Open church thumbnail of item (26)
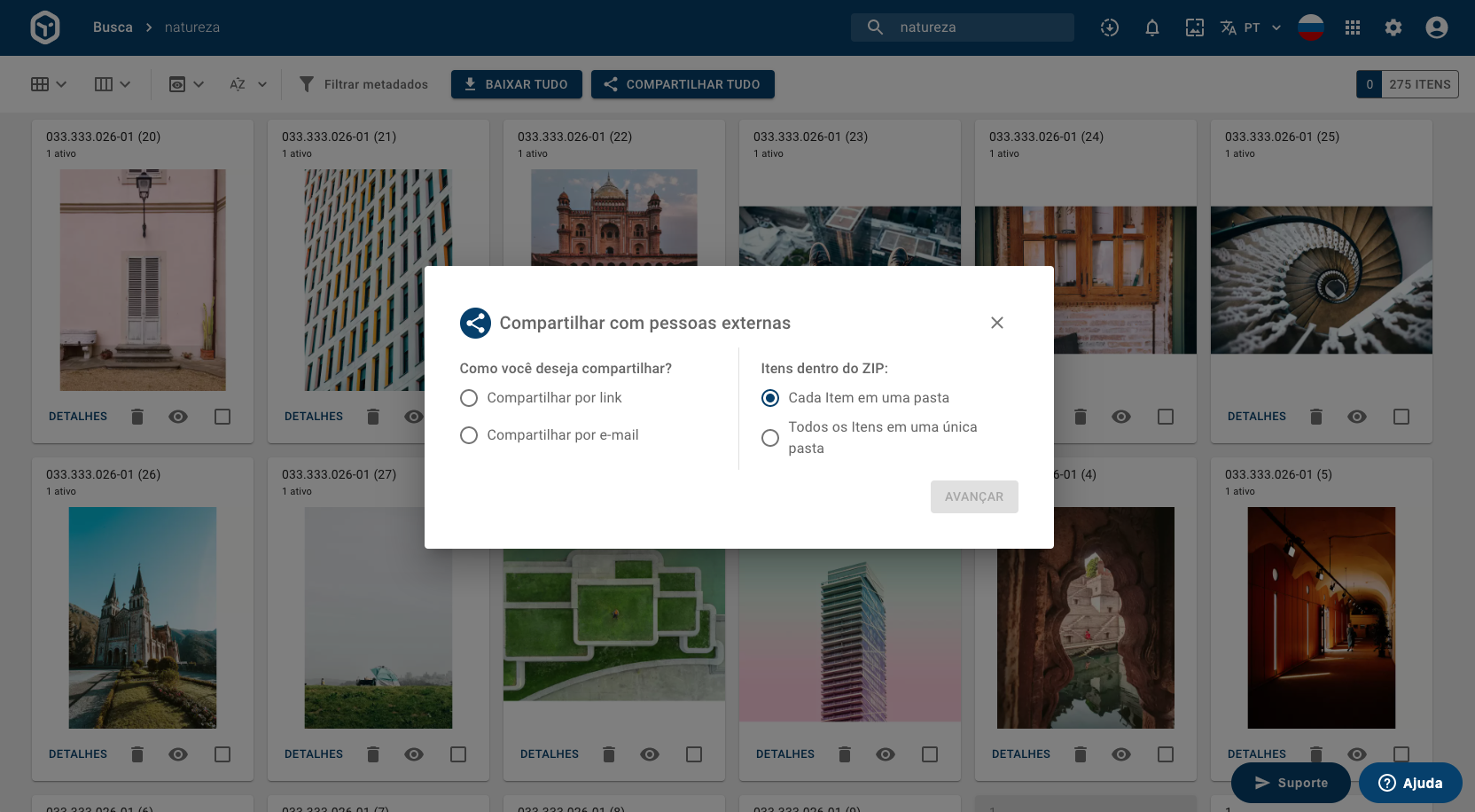The width and height of the screenshot is (1475, 812). (x=143, y=618)
